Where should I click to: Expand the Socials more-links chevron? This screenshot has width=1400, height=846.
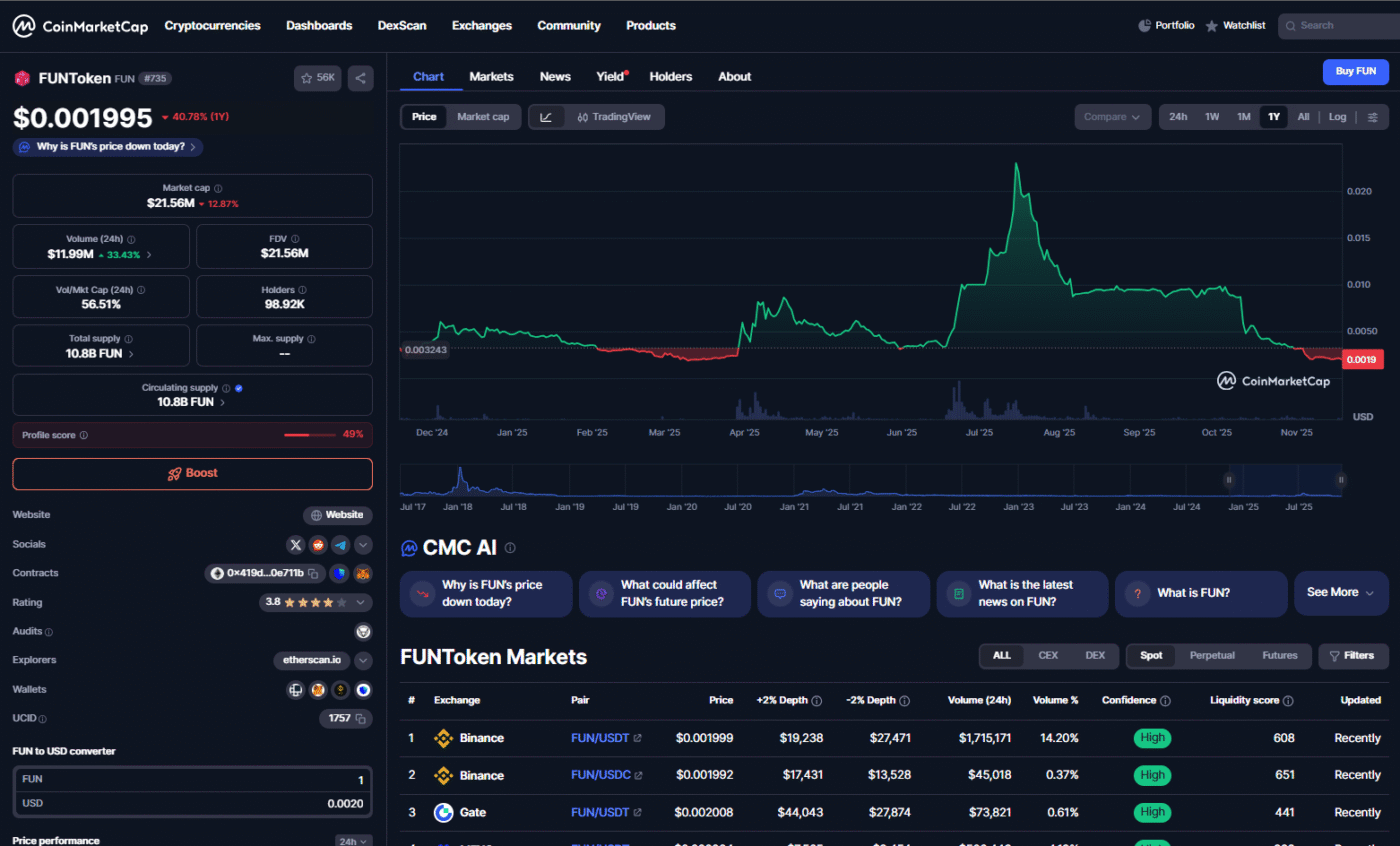(x=363, y=545)
